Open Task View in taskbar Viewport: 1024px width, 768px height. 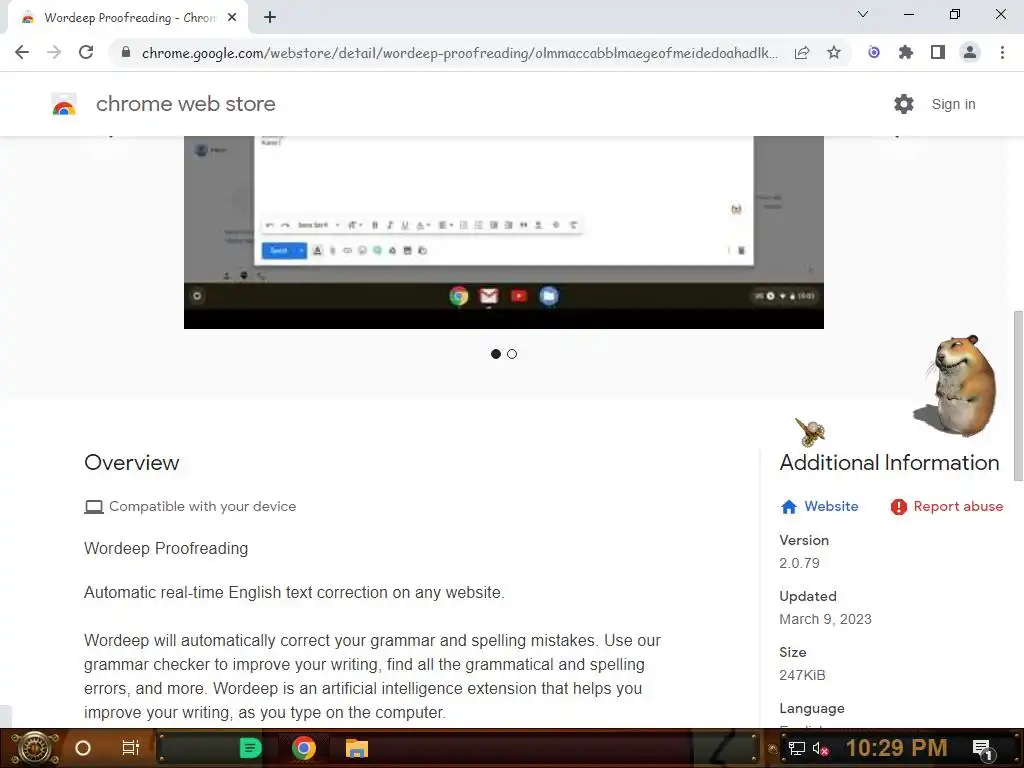(x=131, y=748)
